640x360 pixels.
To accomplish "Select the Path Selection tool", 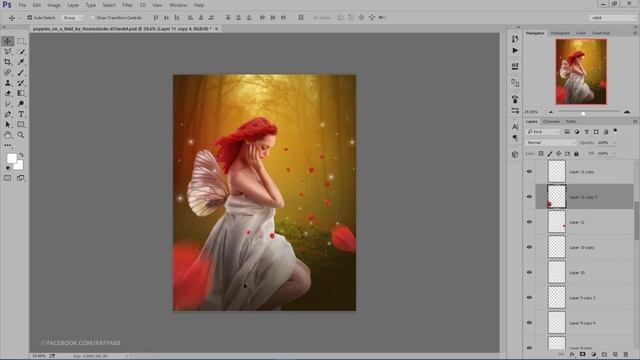I will pyautogui.click(x=8, y=124).
